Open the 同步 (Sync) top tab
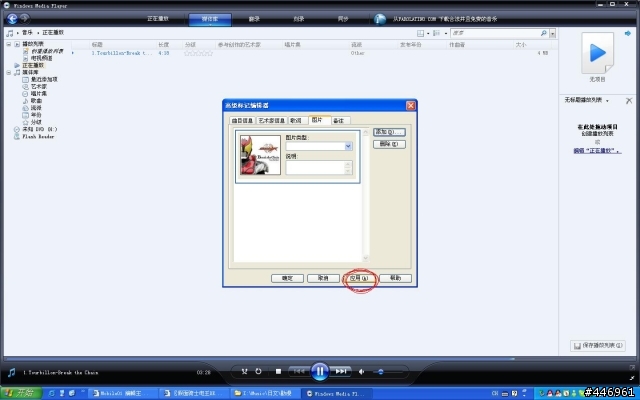640x400 pixels. (343, 19)
